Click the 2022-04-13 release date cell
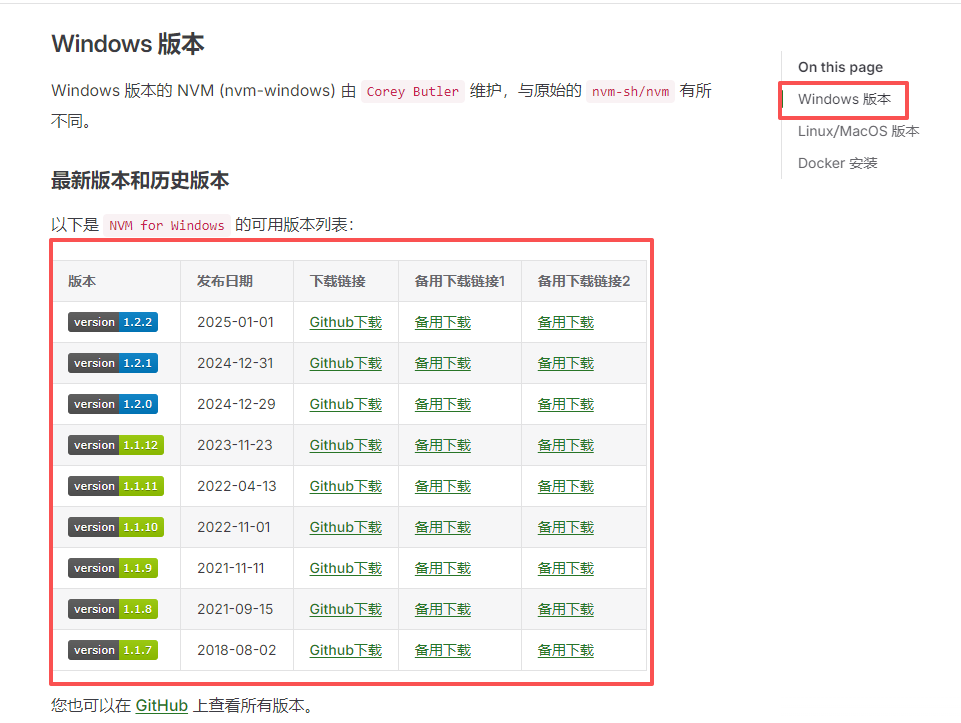Image resolution: width=961 pixels, height=723 pixels. point(237,486)
